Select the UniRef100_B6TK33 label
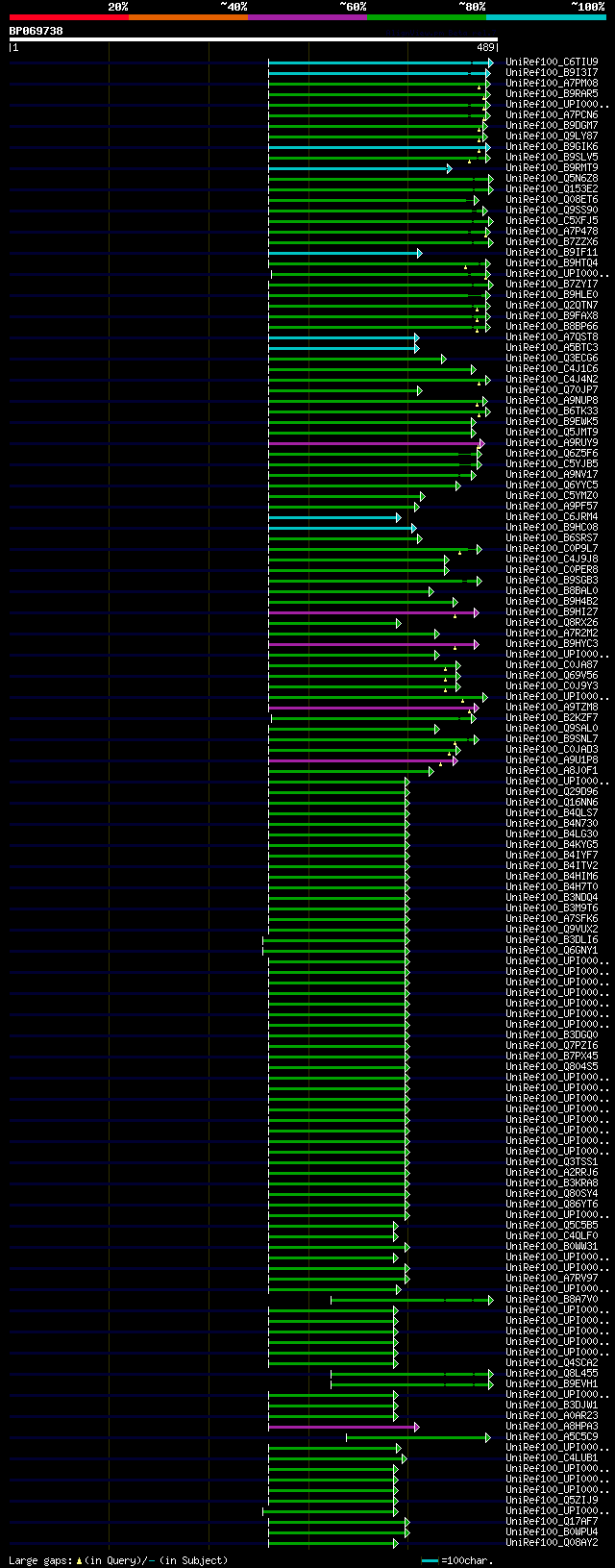Viewport: 615px width, 1568px height. pos(552,411)
